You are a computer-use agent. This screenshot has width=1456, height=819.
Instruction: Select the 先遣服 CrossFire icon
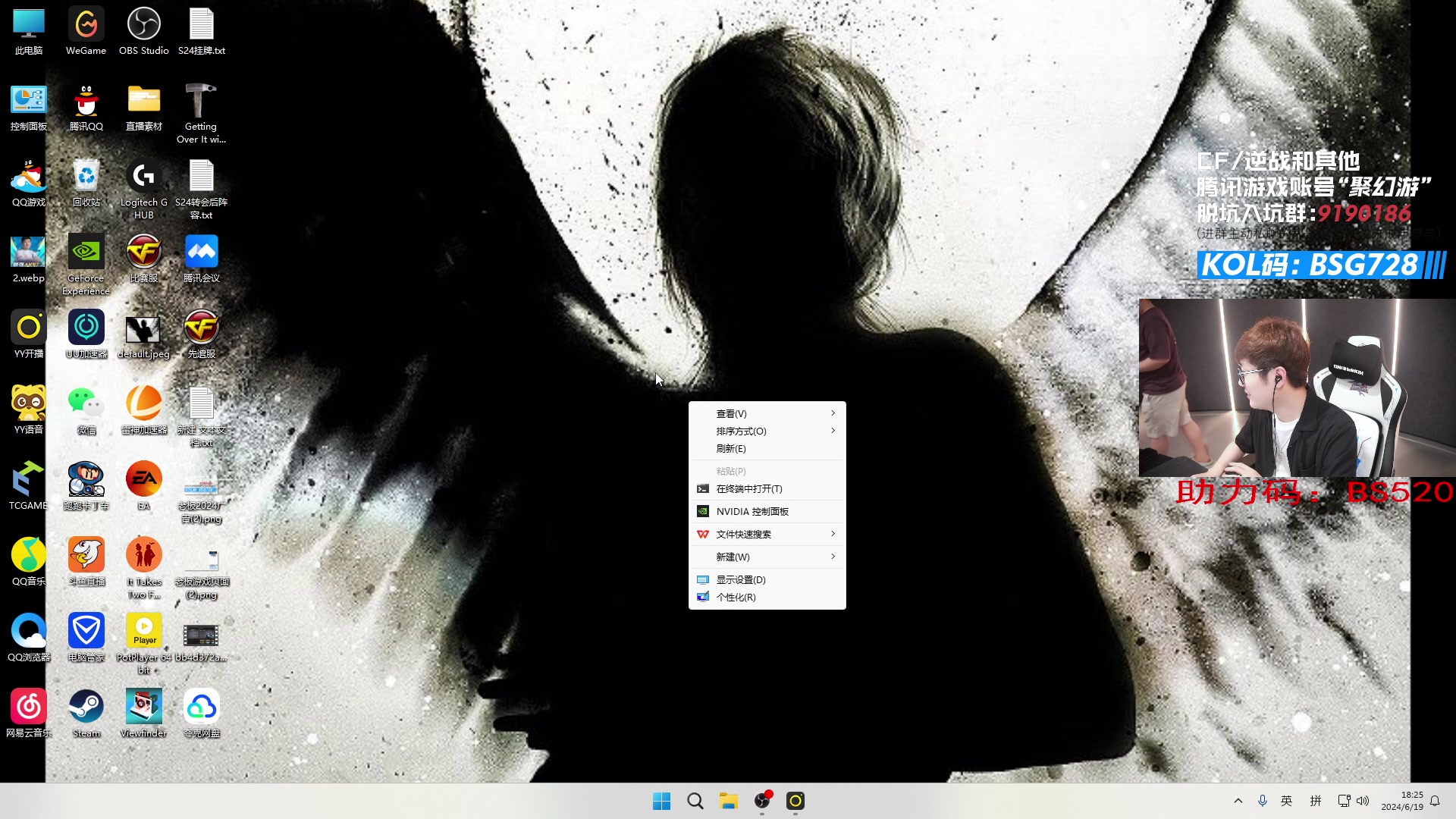tap(201, 335)
